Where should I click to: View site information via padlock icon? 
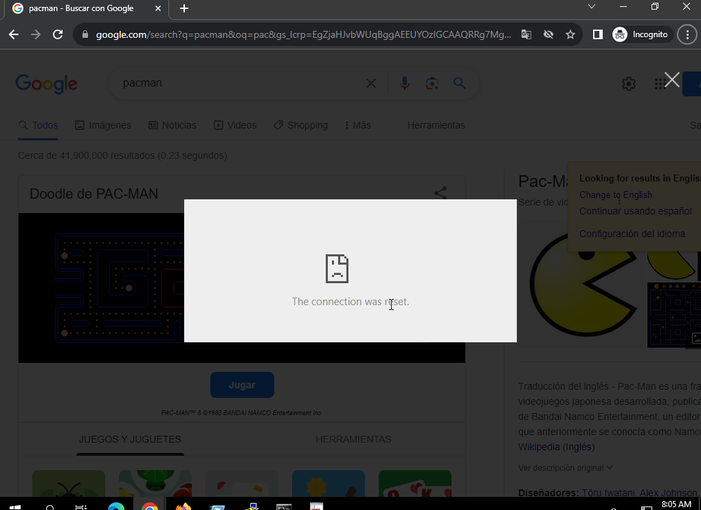pos(85,34)
